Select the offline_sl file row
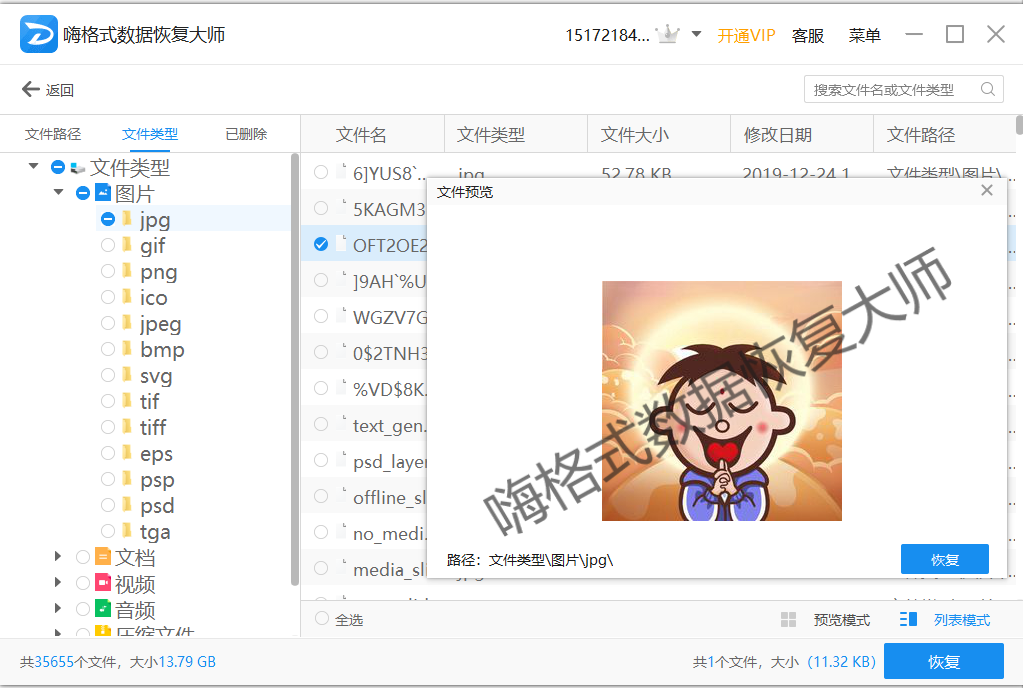 coord(365,497)
